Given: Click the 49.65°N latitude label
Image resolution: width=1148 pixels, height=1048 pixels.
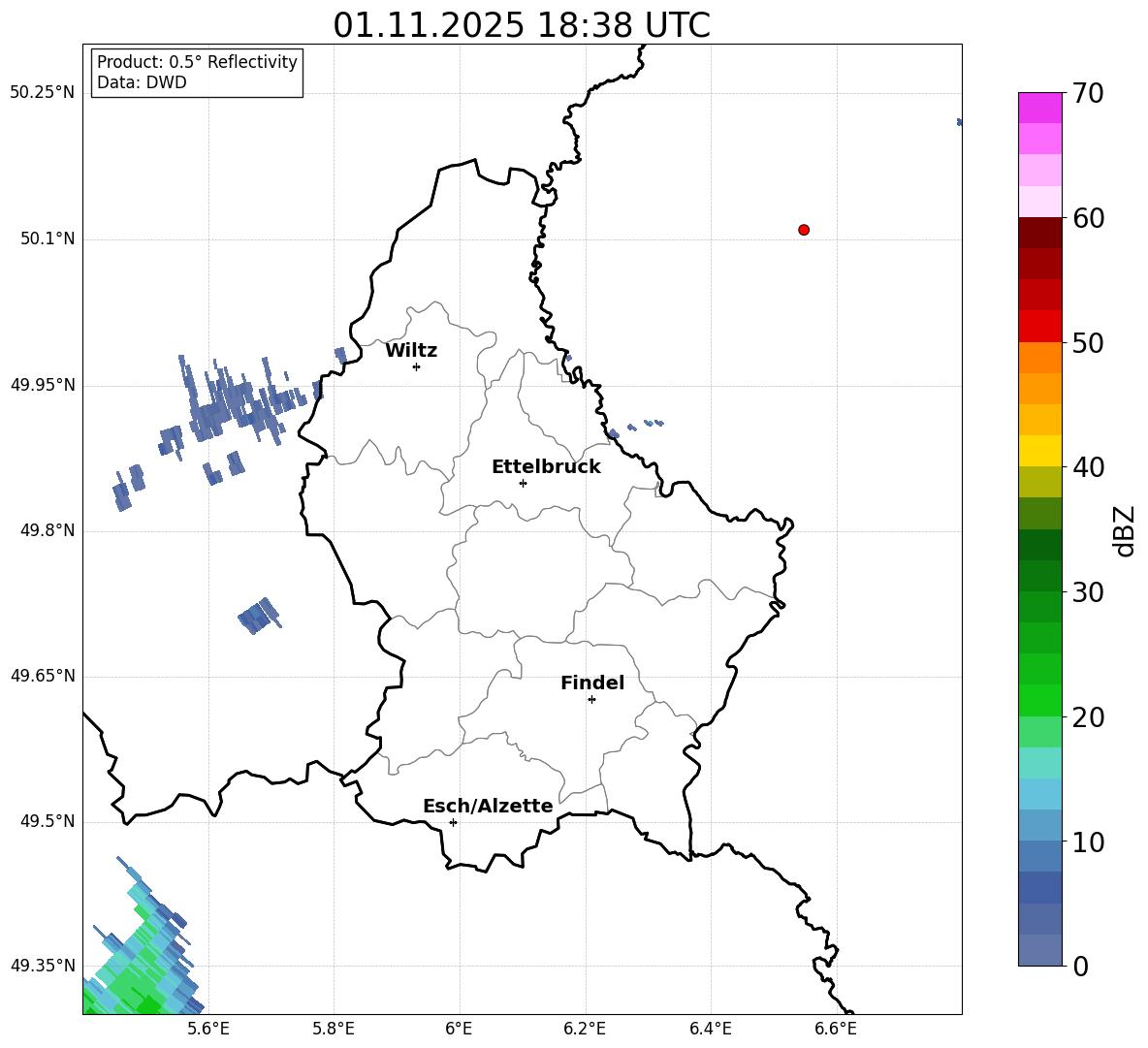Looking at the screenshot, I should coord(43,676).
